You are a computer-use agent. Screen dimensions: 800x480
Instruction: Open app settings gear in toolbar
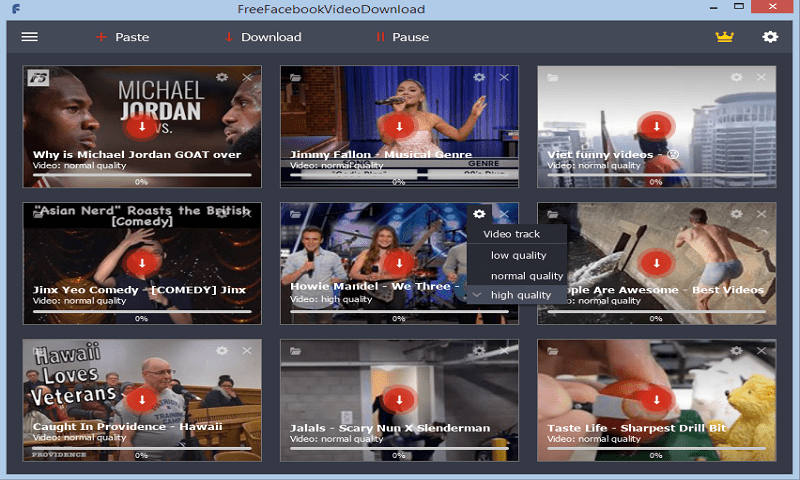[770, 37]
